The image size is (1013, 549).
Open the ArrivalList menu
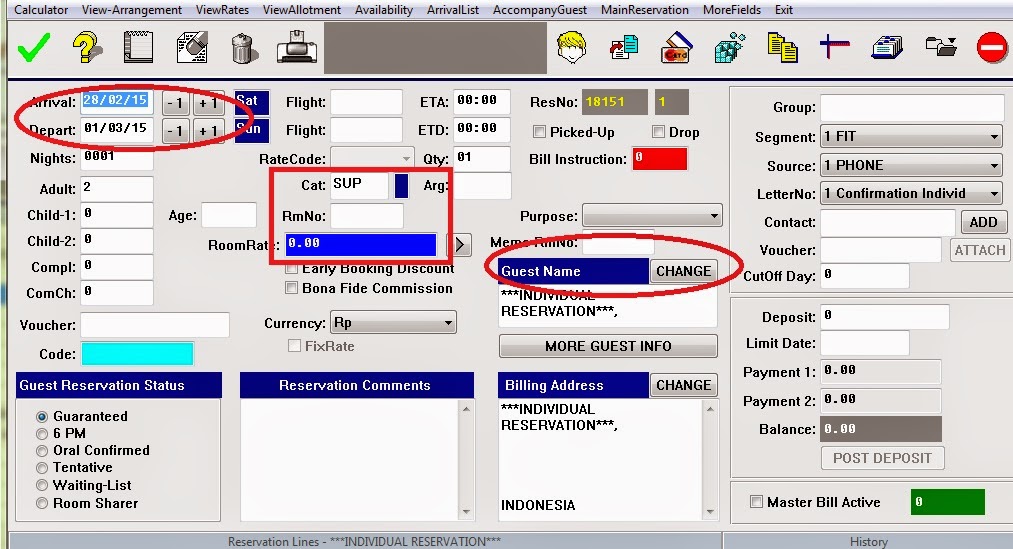453,10
